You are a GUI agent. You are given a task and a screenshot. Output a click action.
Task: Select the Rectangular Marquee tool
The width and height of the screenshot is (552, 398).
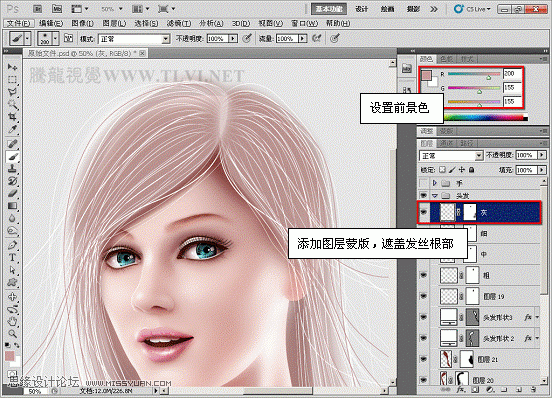13,80
